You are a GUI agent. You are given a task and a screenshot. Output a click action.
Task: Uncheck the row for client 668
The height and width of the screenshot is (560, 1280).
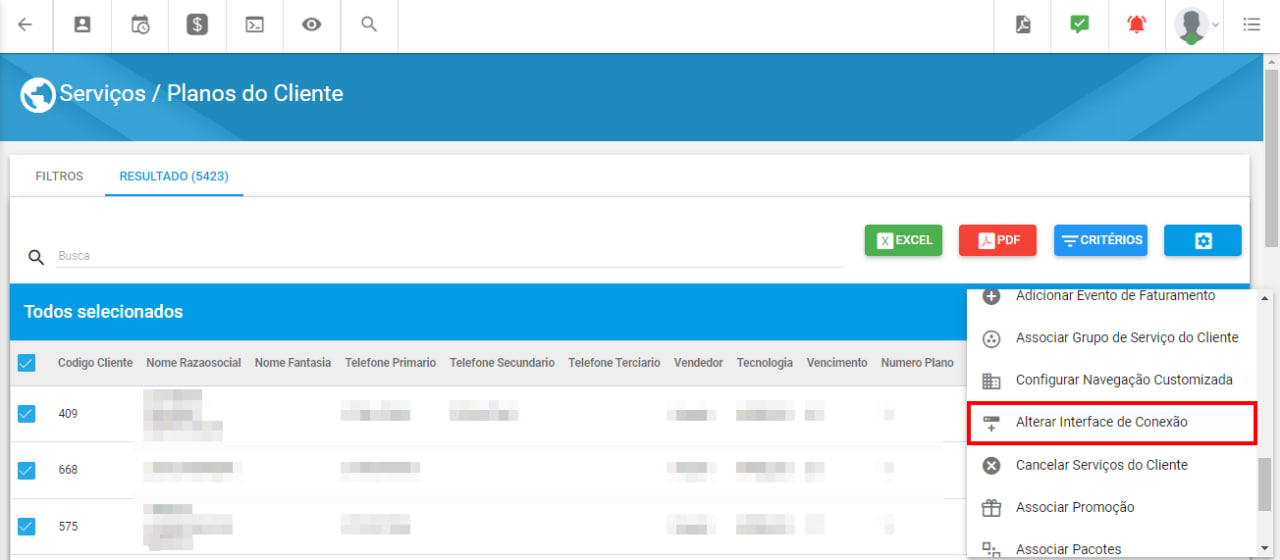tap(26, 470)
